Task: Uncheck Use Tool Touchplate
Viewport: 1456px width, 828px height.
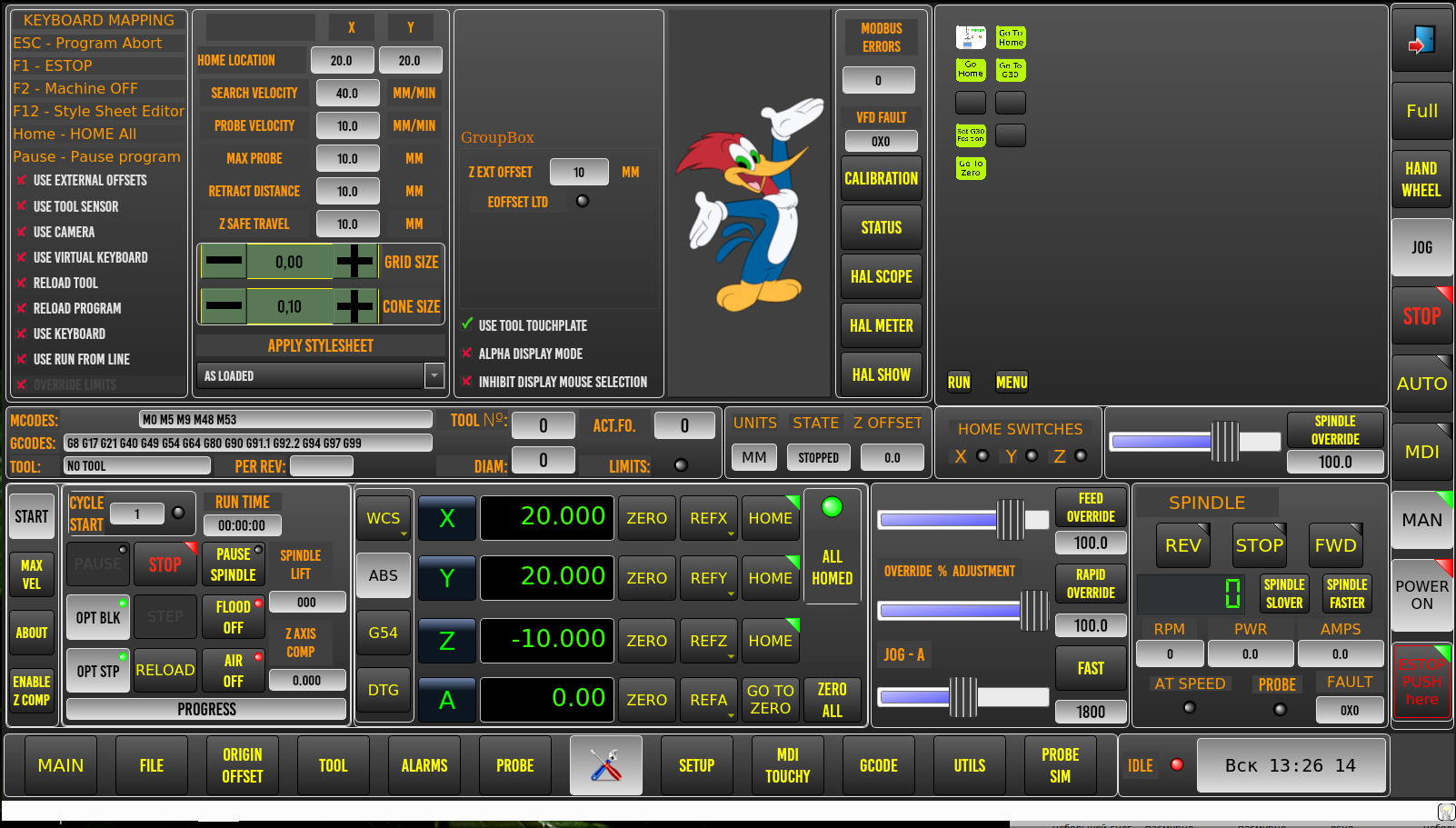Action: 524,325
